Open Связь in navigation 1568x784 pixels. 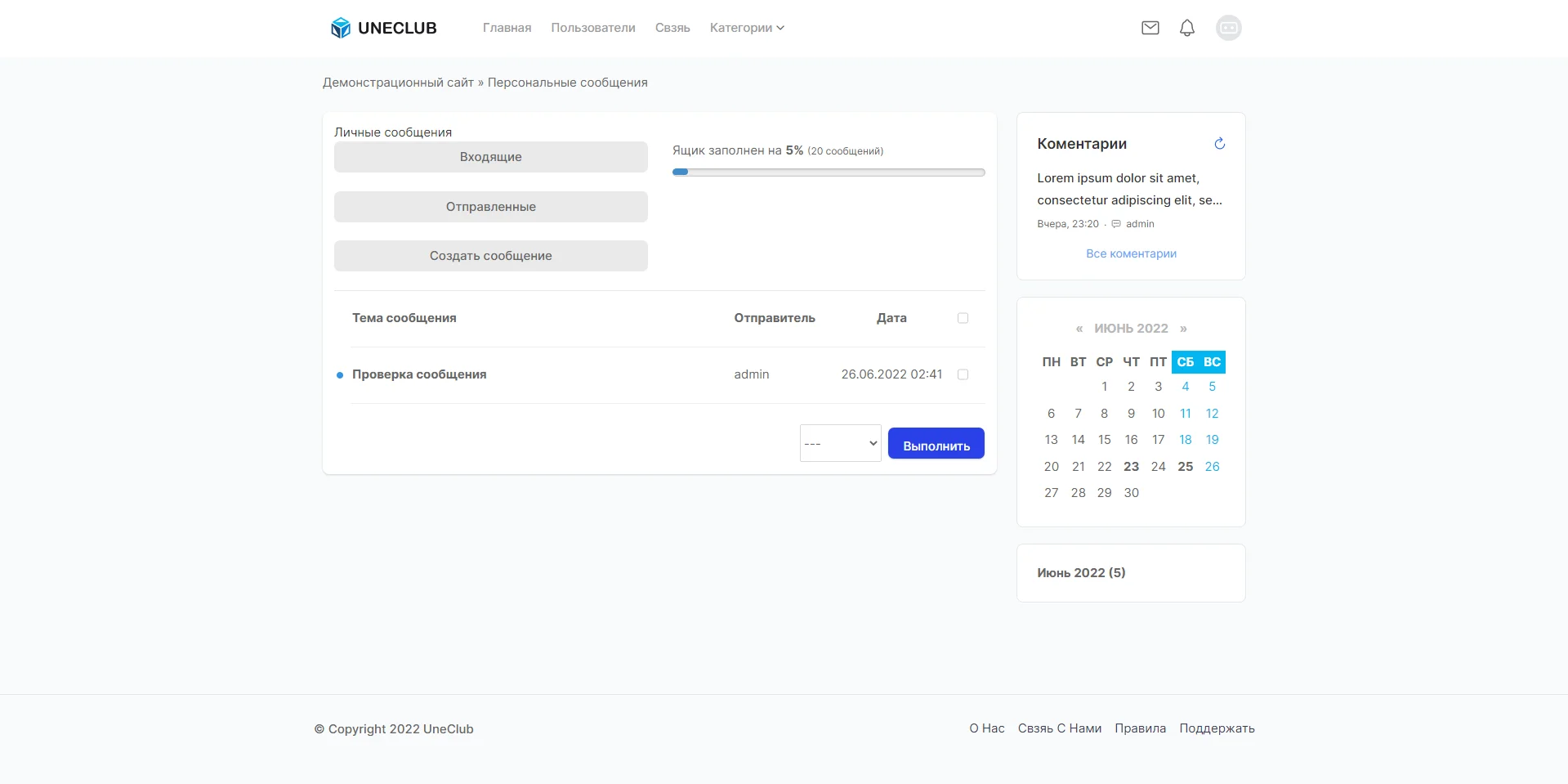point(672,28)
